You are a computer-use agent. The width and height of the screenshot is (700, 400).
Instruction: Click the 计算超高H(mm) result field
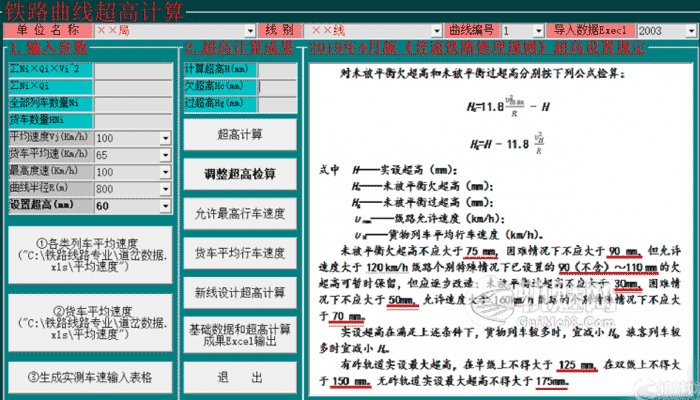[x=277, y=71]
